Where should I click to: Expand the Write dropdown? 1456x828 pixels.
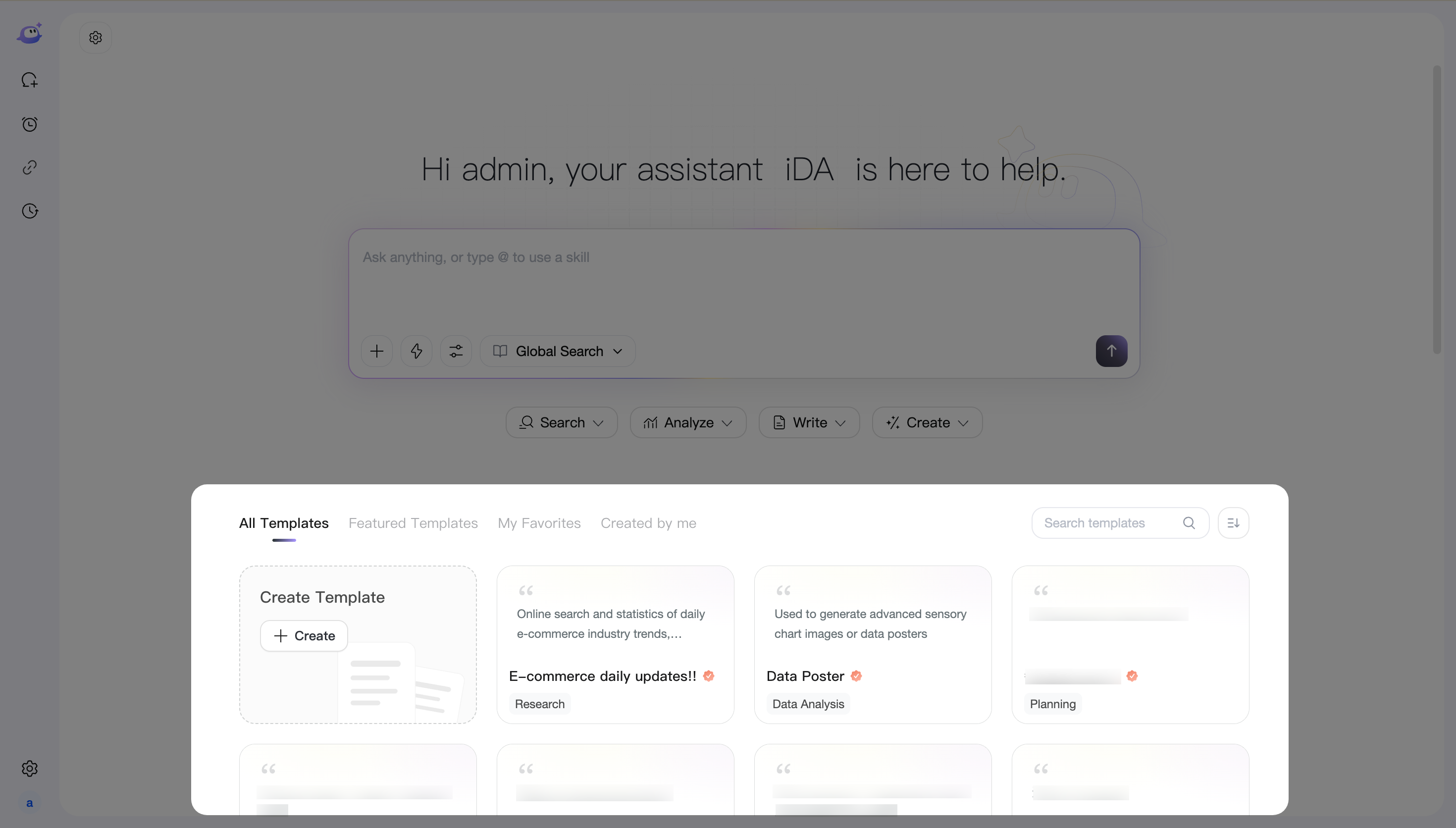[x=809, y=422]
